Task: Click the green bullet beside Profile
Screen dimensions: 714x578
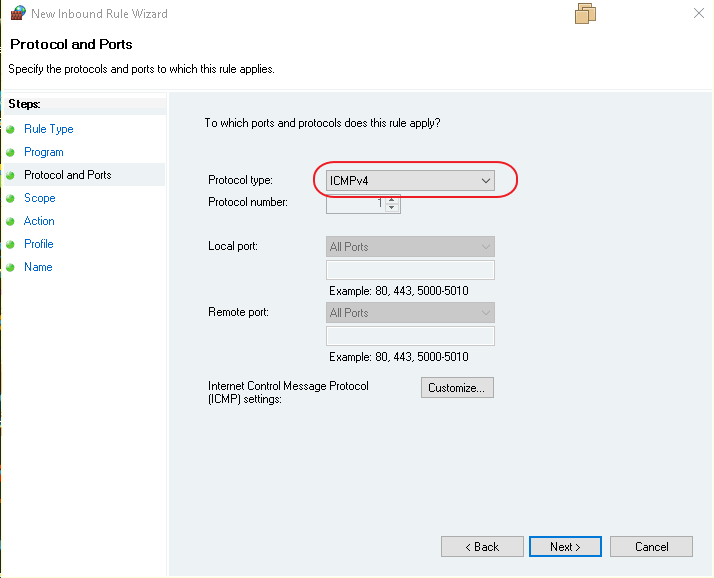Action: (11, 245)
